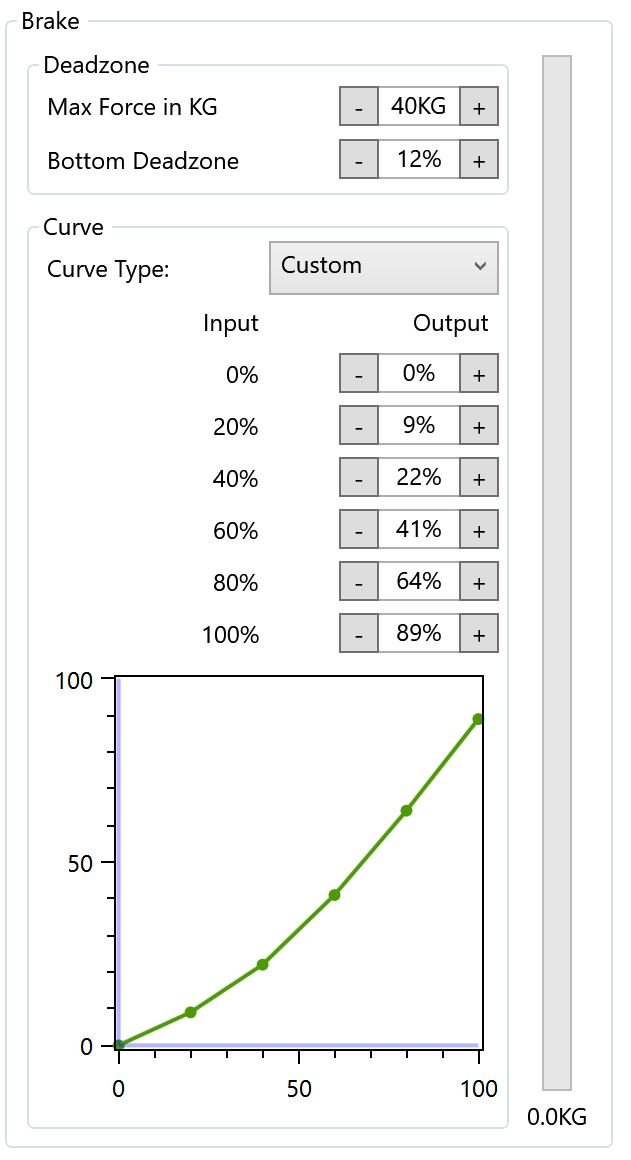This screenshot has width=631, height=1160.
Task: Increase output for 80% input
Action: click(479, 582)
